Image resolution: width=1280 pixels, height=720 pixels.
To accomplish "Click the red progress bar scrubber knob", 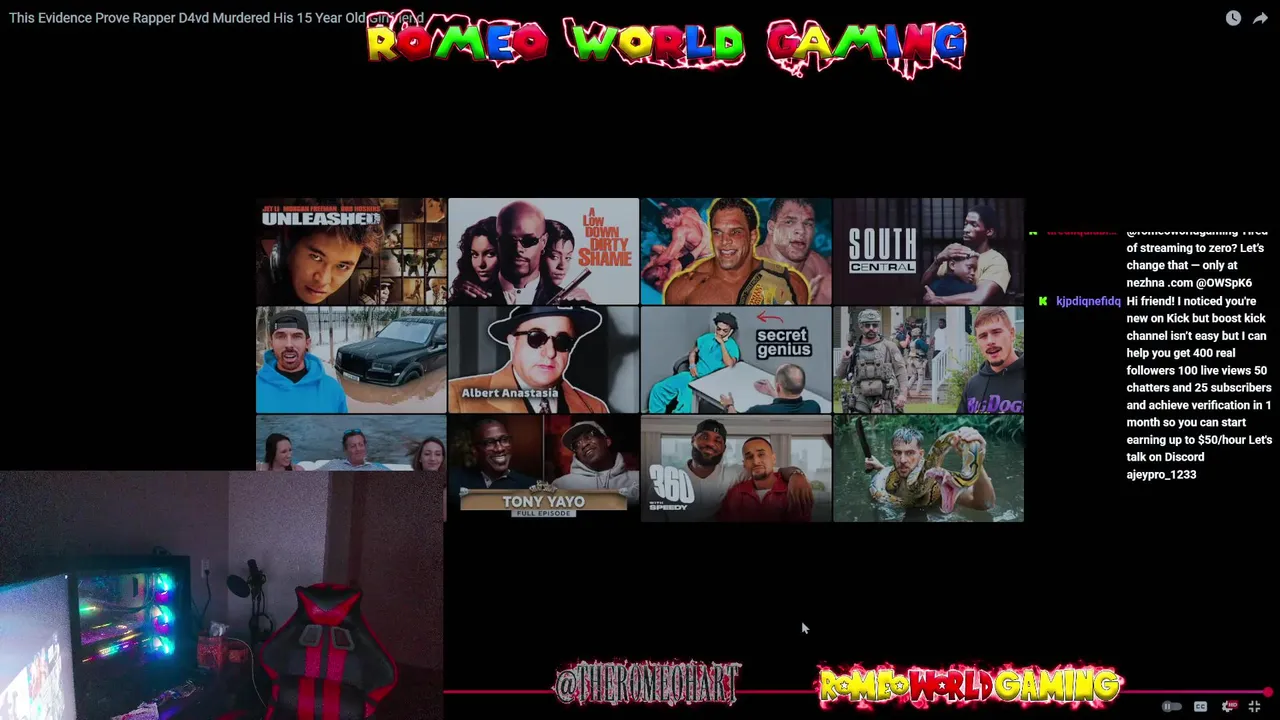I will point(1268,692).
